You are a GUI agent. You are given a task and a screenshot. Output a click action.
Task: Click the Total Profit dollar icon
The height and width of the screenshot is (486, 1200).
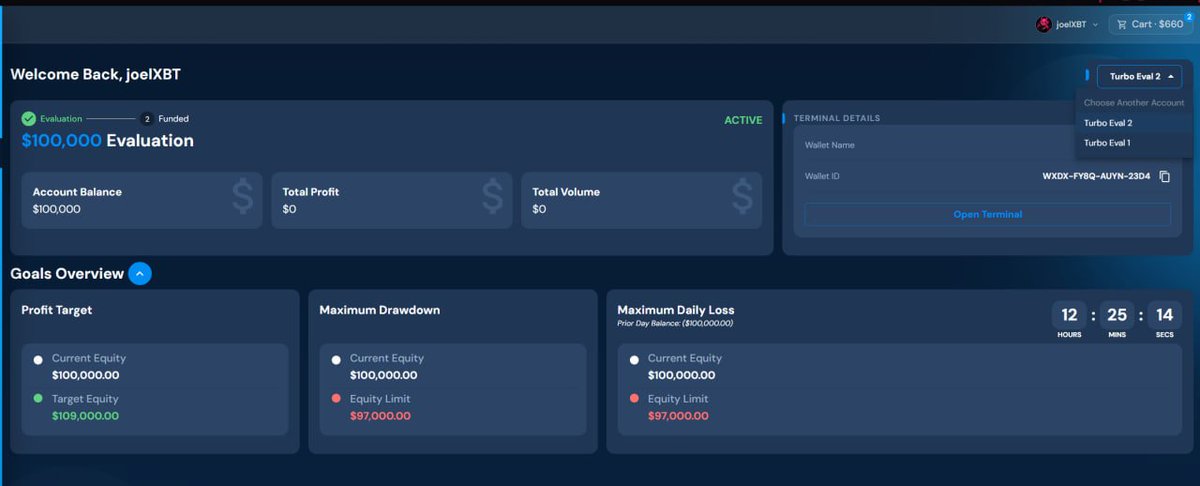click(492, 196)
